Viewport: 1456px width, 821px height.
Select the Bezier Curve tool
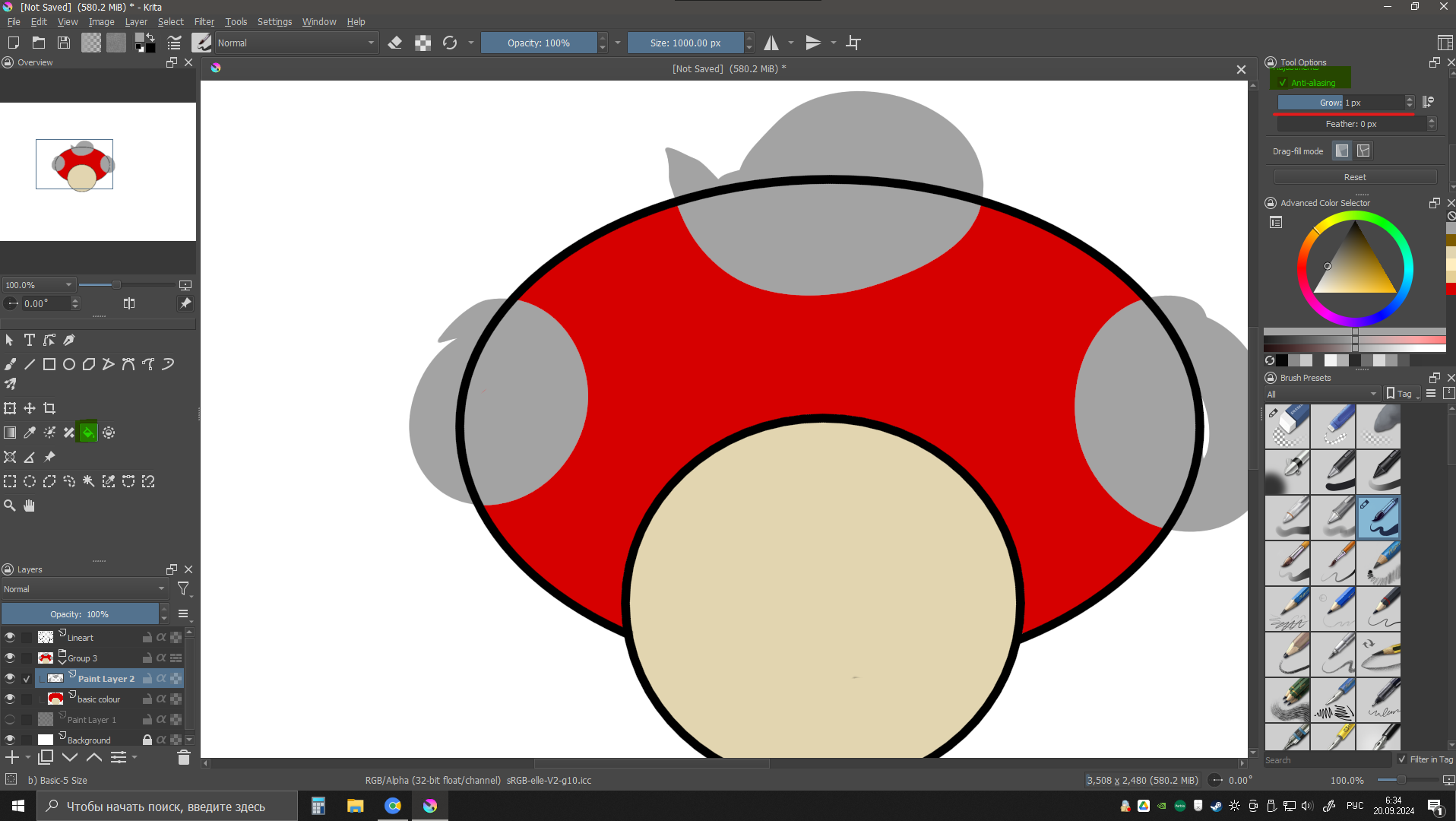pos(128,364)
